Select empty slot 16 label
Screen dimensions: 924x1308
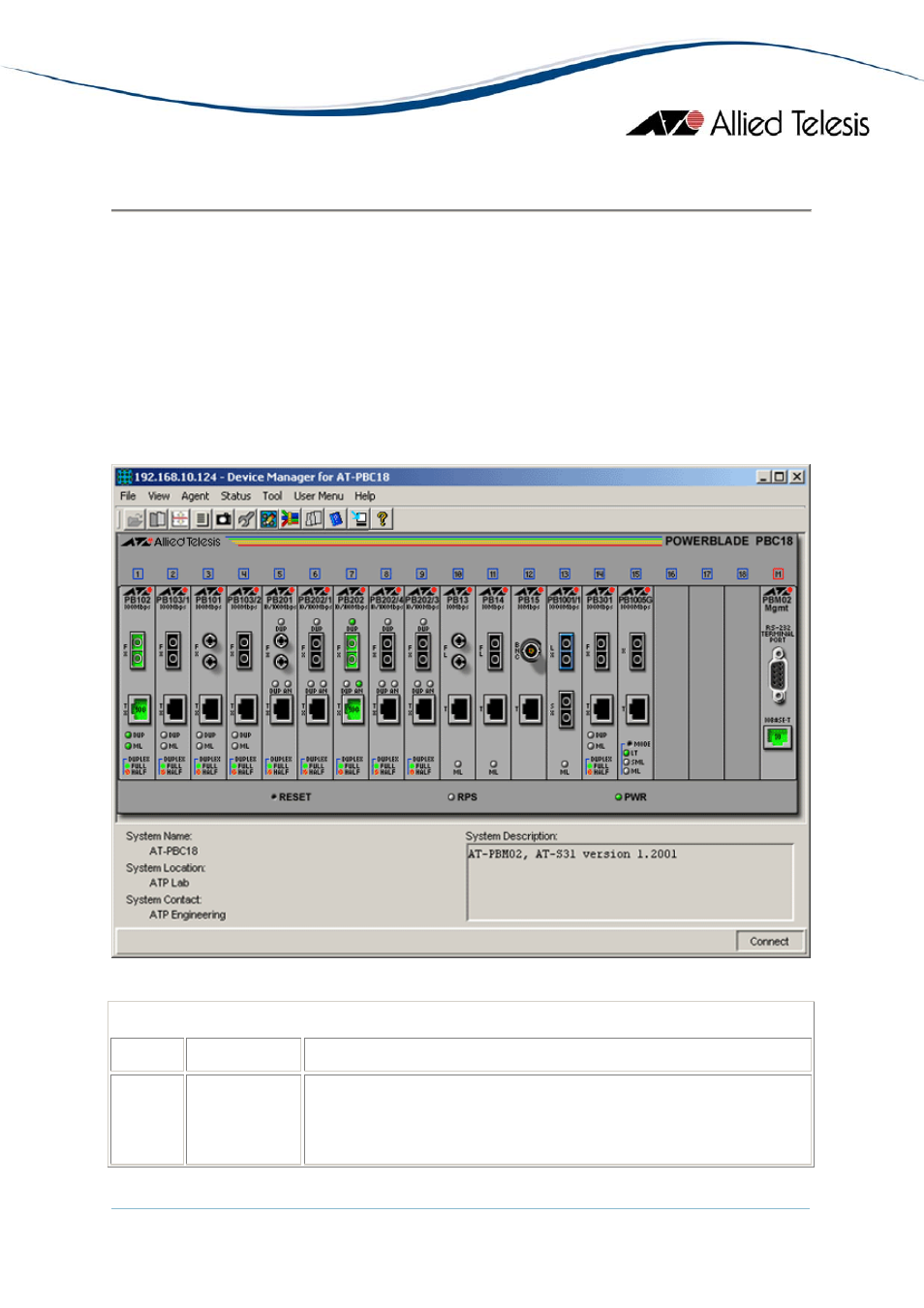(x=671, y=575)
